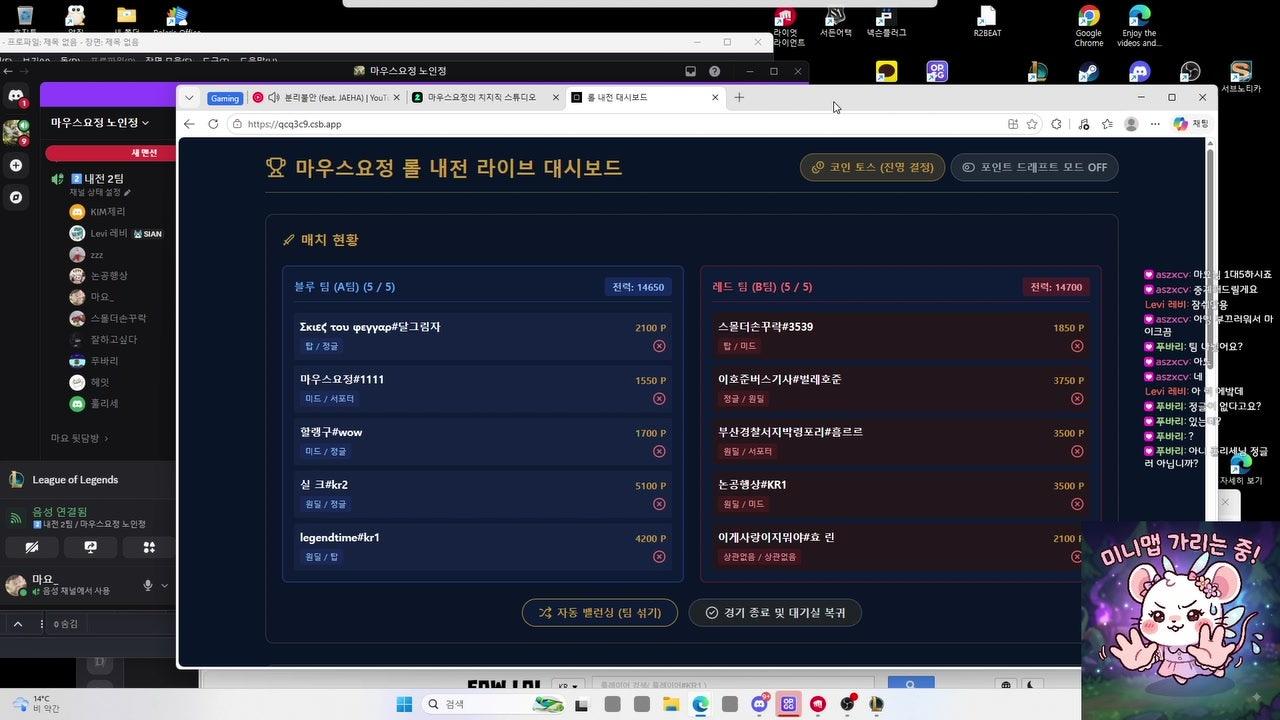Select 내전 2팀 voice channel
The image size is (1280, 720).
pyautogui.click(x=97, y=178)
